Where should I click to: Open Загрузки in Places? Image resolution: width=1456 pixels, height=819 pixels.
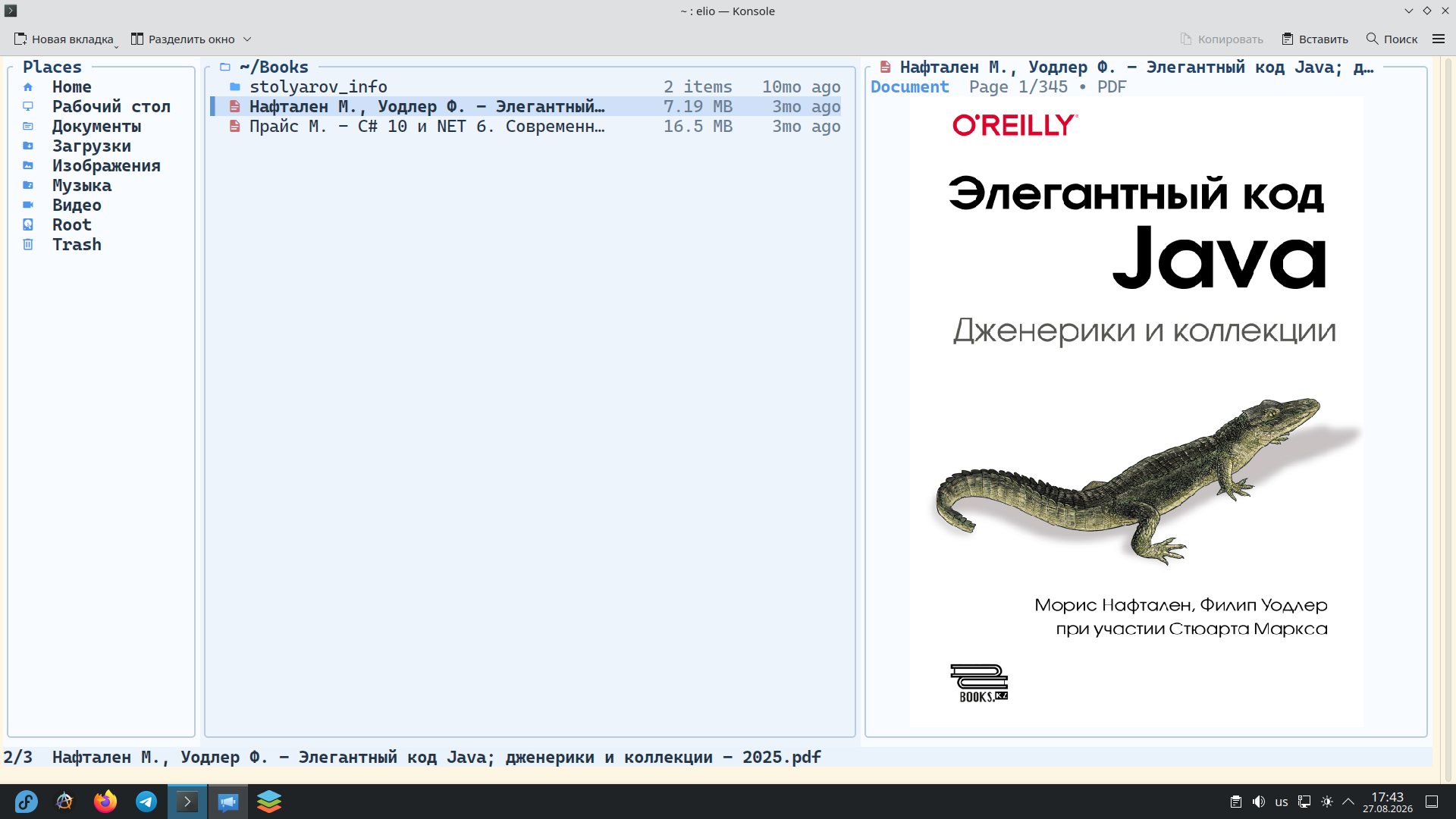pyautogui.click(x=92, y=146)
